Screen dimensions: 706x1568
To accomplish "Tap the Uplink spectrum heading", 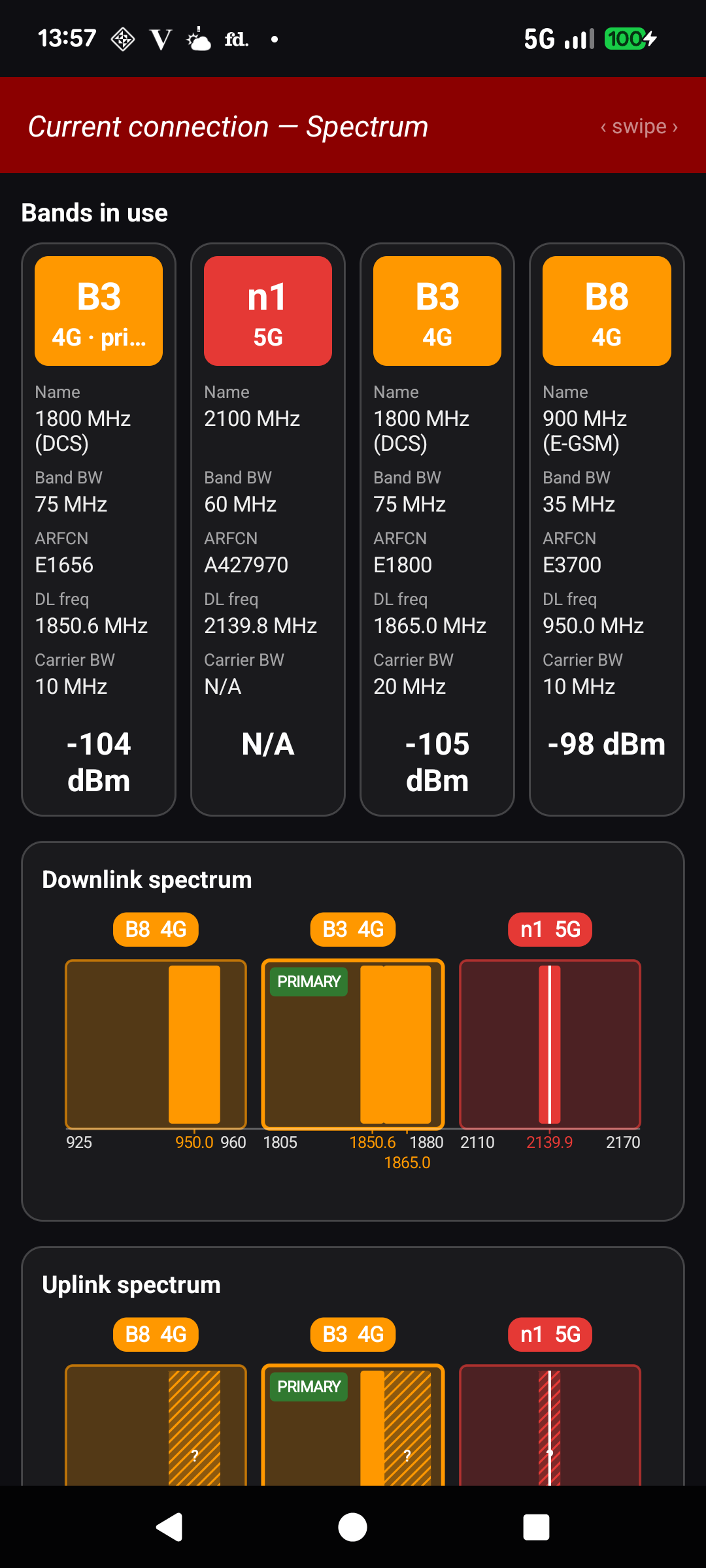I will [x=131, y=1285].
